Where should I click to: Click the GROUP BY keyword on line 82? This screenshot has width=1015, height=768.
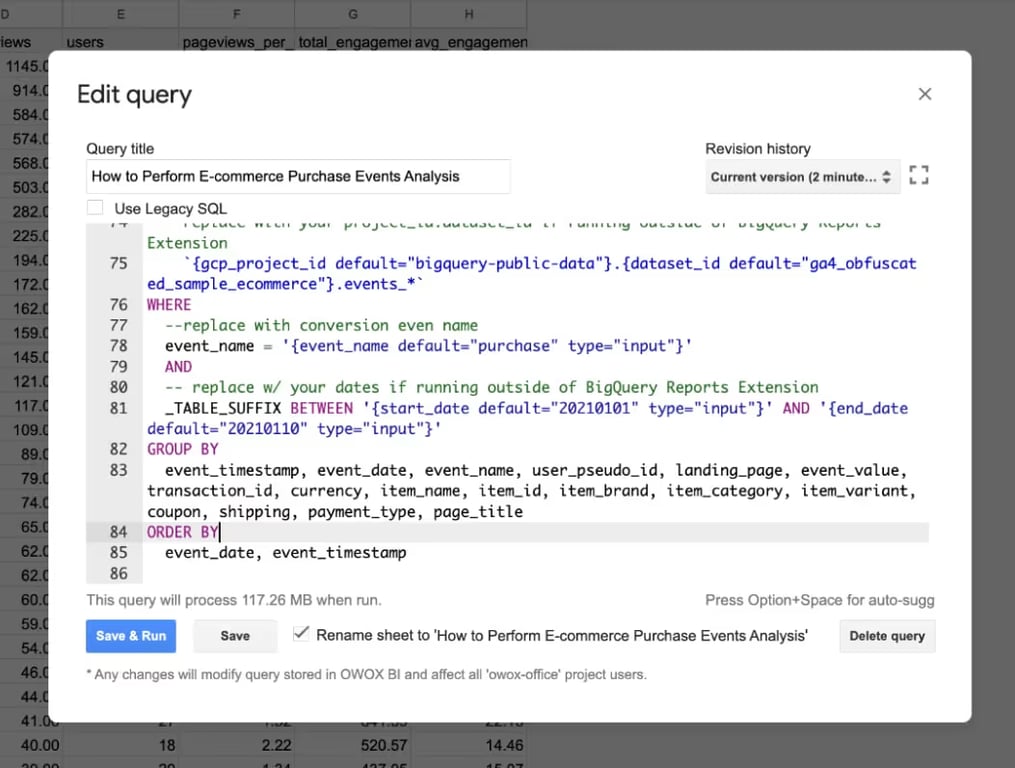pos(183,449)
